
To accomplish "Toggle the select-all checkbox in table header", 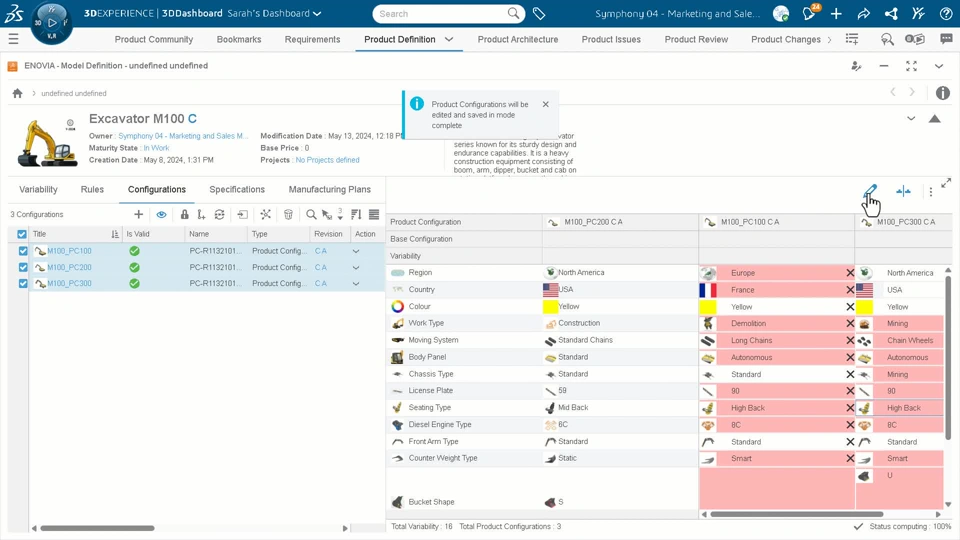I will [x=22, y=234].
